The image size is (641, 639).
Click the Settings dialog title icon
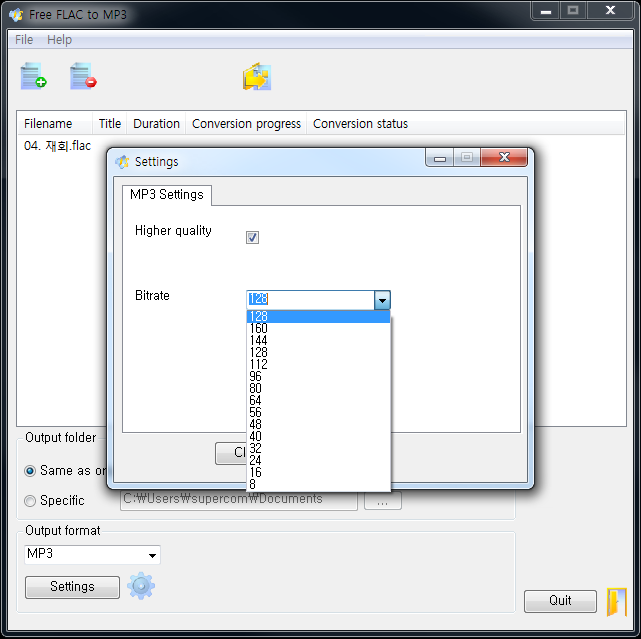(x=122, y=162)
